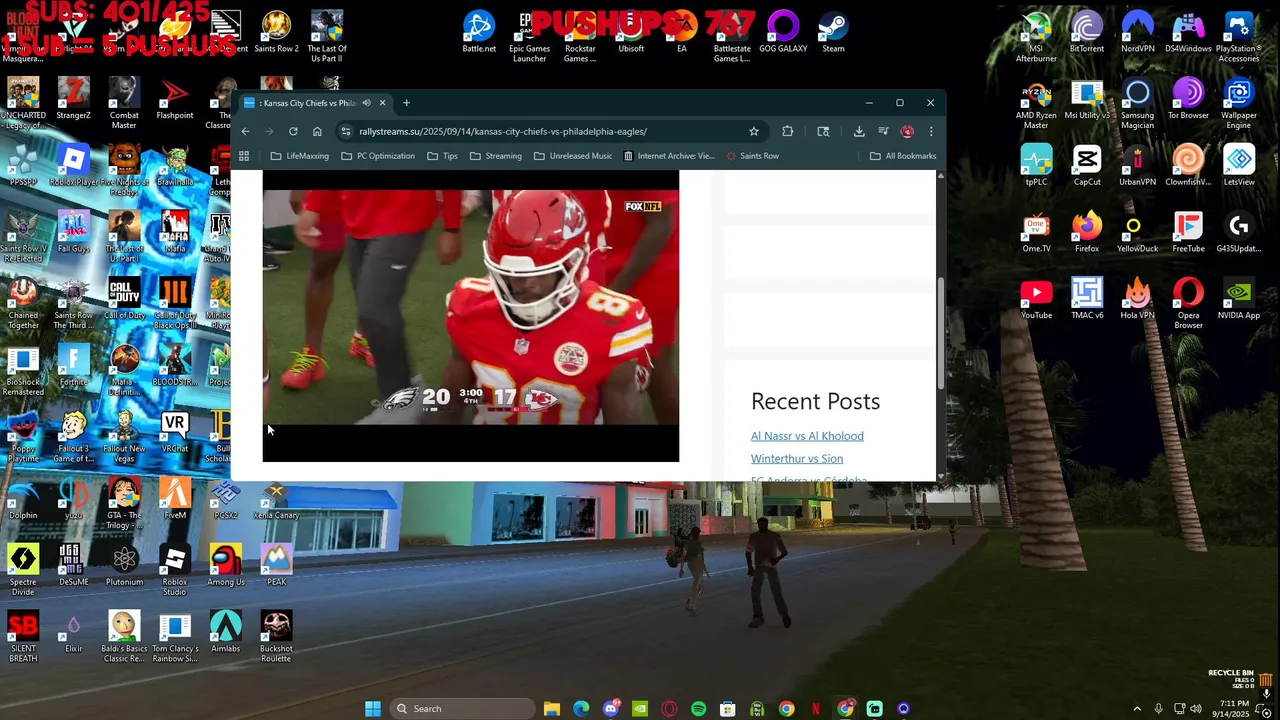Screen dimensions: 1280x720
Task: Open Chrome home page icon
Action: [317, 131]
